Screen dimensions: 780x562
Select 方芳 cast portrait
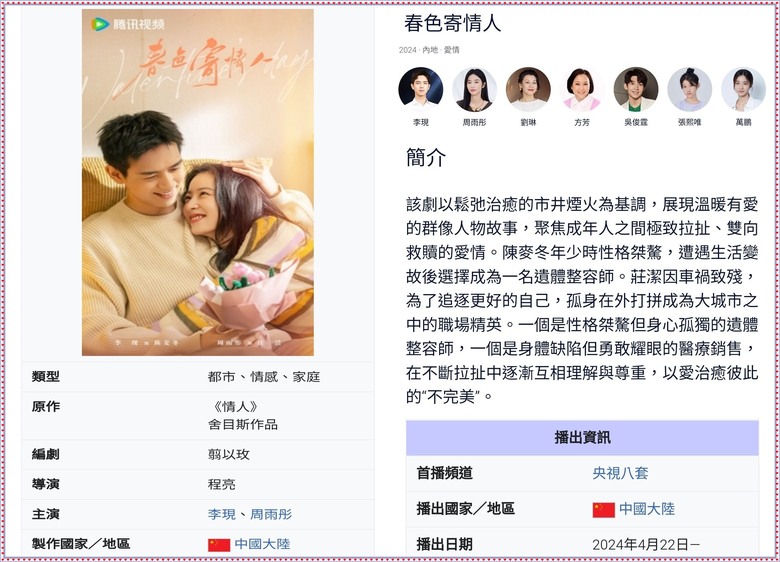coord(582,89)
